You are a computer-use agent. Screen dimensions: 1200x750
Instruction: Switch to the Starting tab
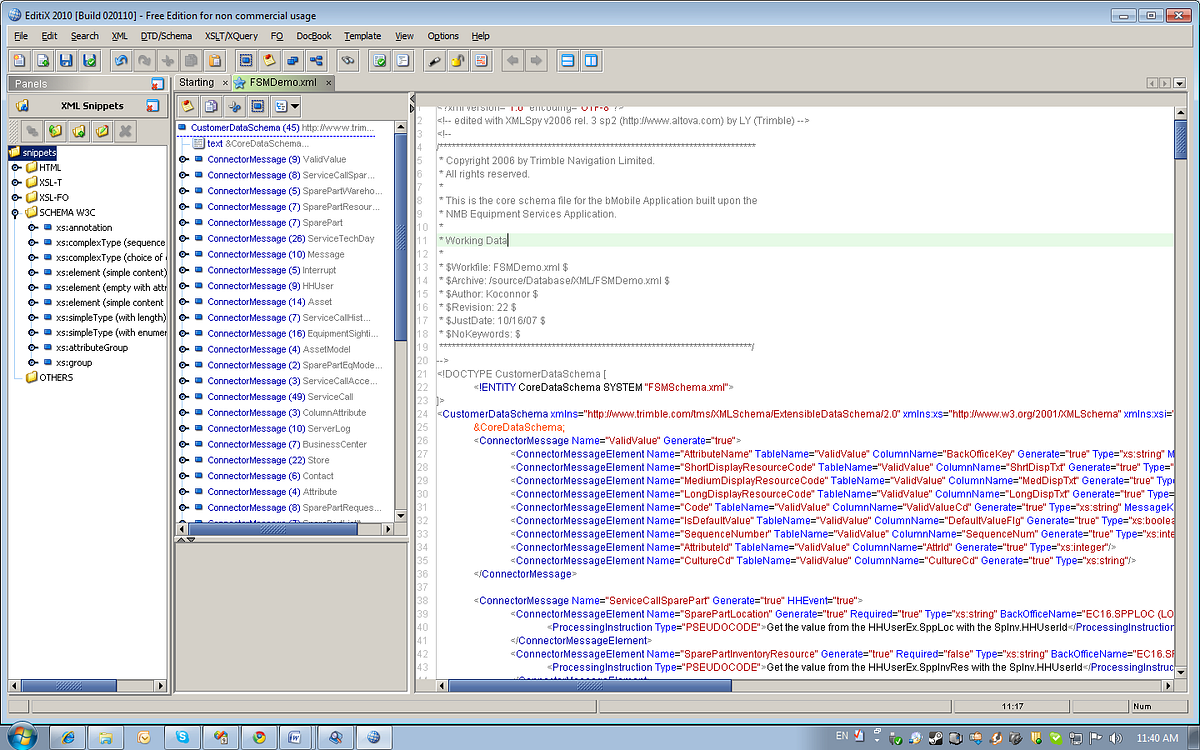pos(197,83)
